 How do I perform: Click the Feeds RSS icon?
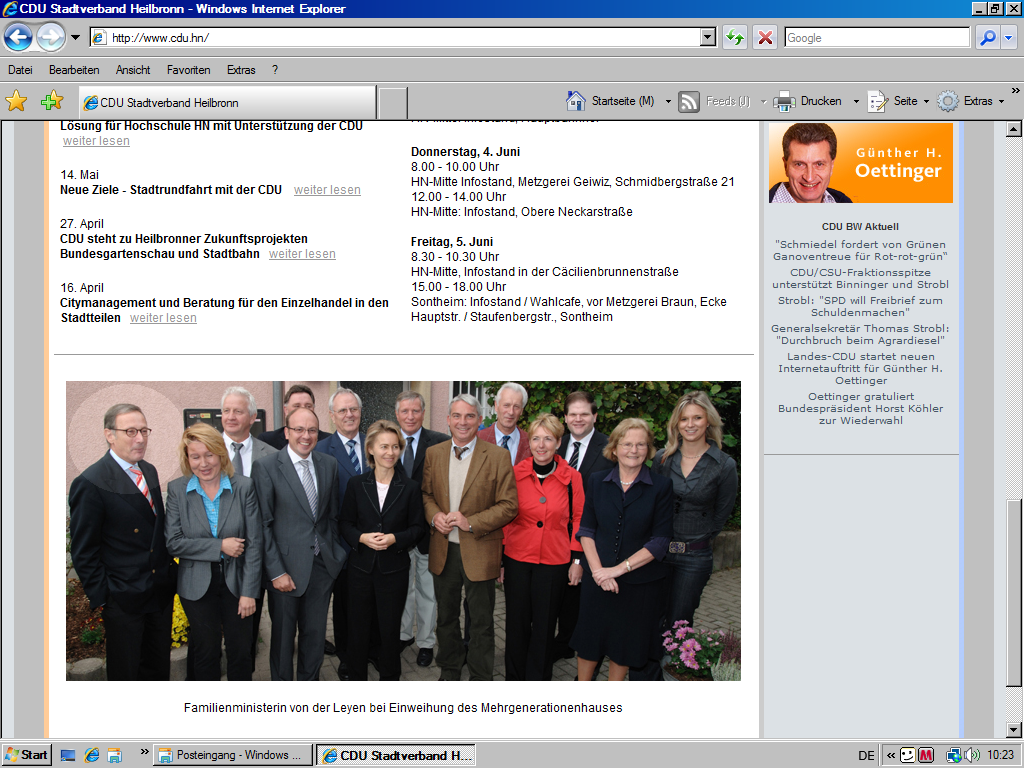(x=688, y=101)
